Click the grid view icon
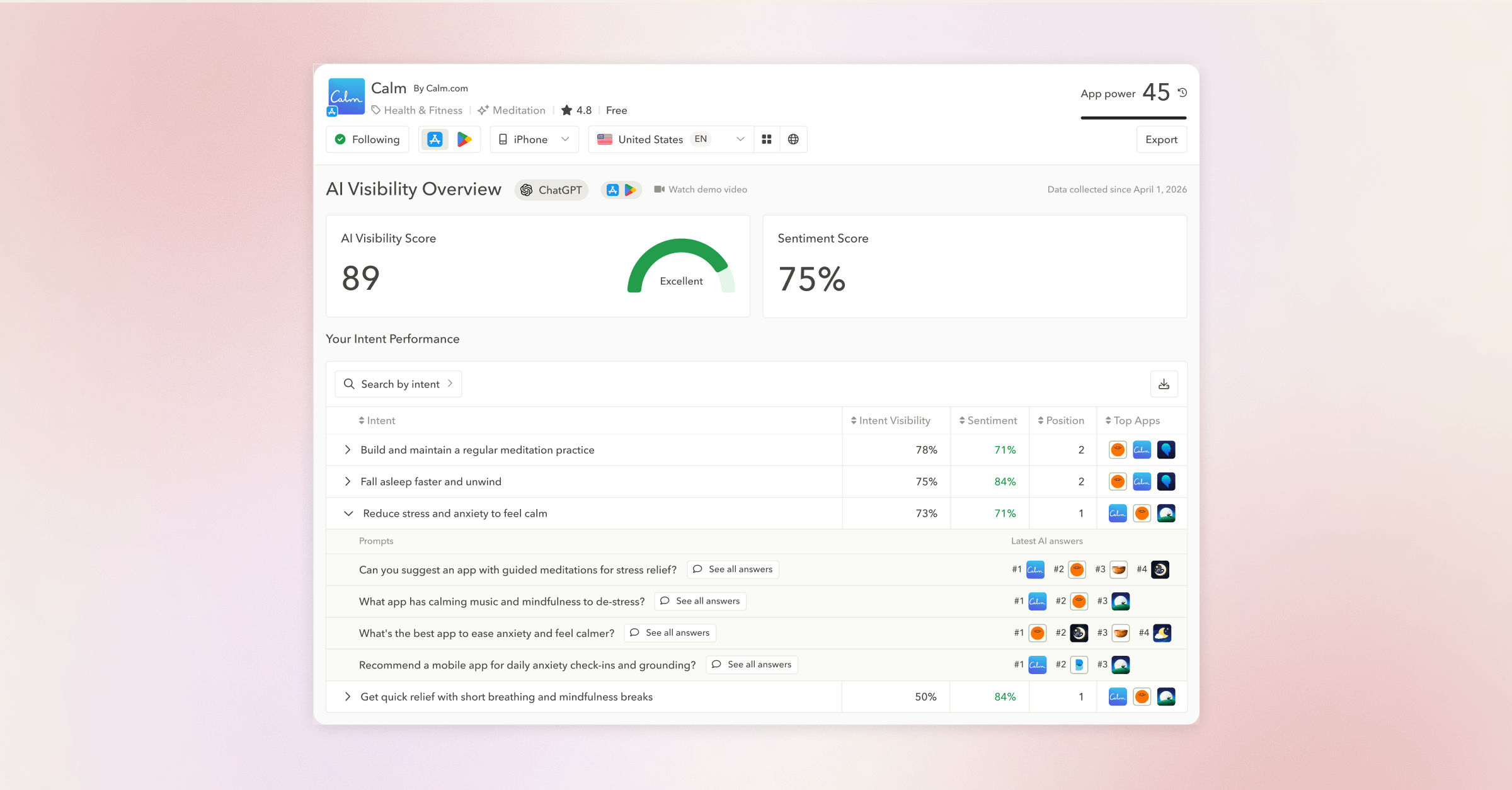The width and height of the screenshot is (1512, 790). point(767,139)
